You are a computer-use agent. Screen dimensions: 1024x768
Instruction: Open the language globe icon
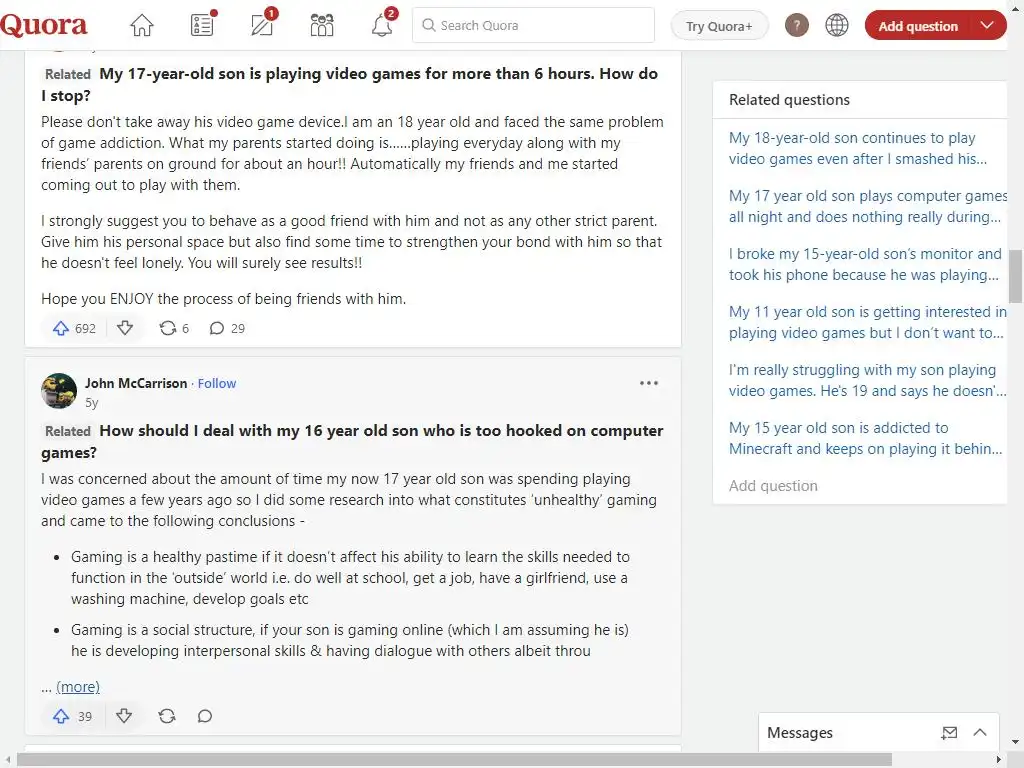tap(837, 25)
